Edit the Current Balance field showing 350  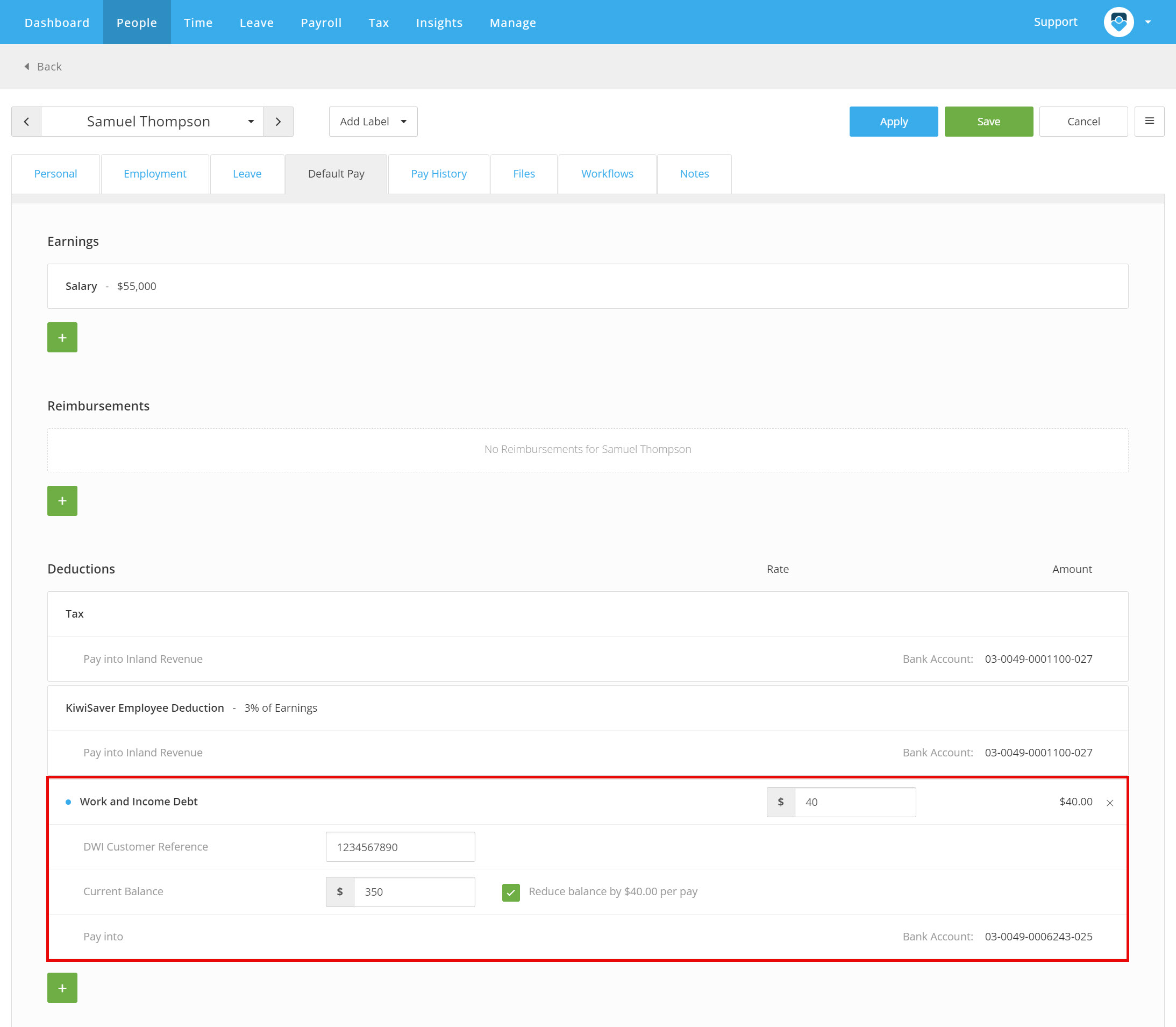click(x=414, y=893)
